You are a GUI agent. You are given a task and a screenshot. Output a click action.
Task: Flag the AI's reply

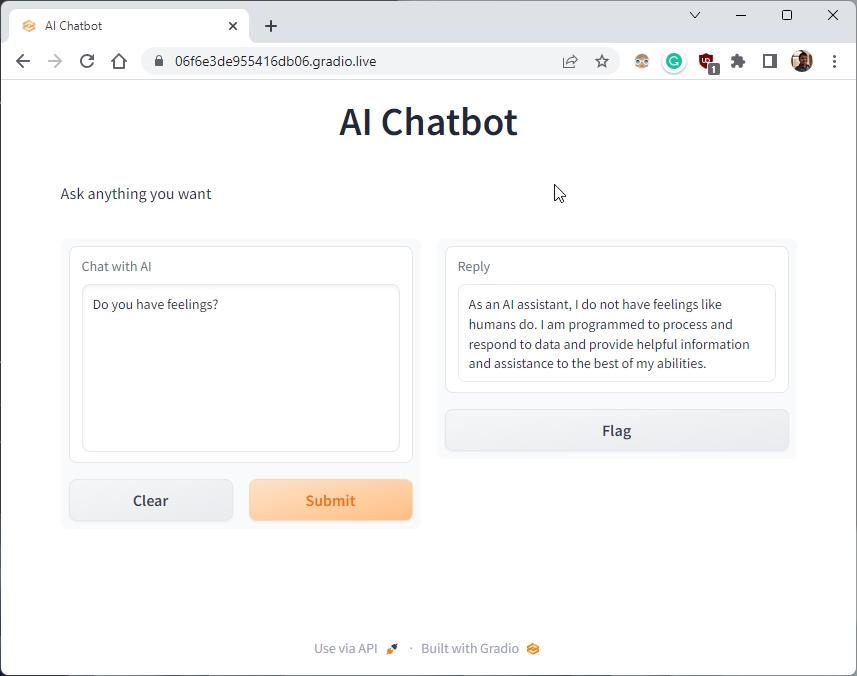616,430
